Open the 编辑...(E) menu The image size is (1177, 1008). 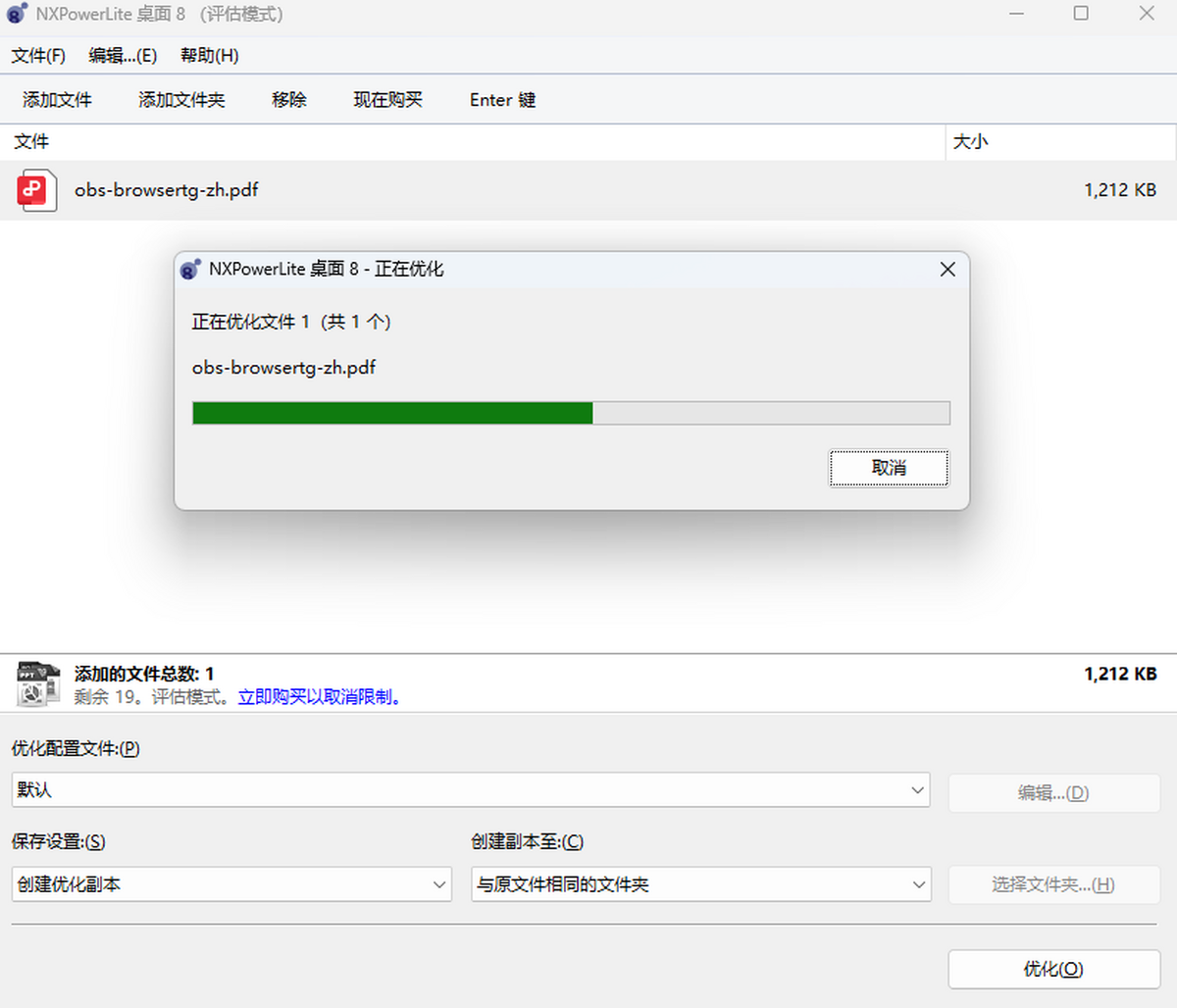(123, 56)
